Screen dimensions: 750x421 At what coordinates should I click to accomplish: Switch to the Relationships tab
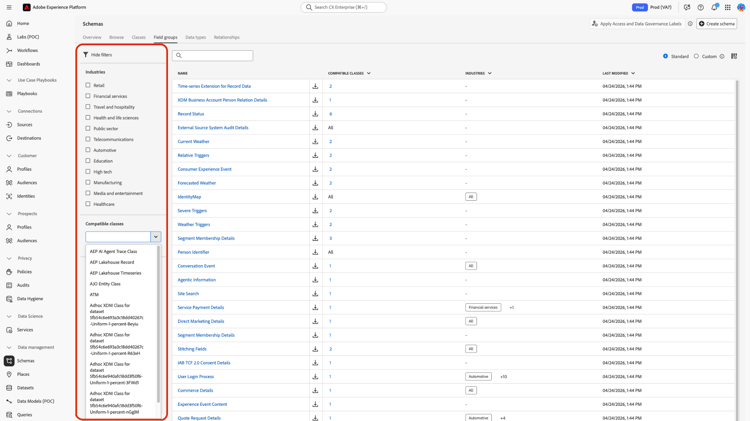click(x=227, y=37)
